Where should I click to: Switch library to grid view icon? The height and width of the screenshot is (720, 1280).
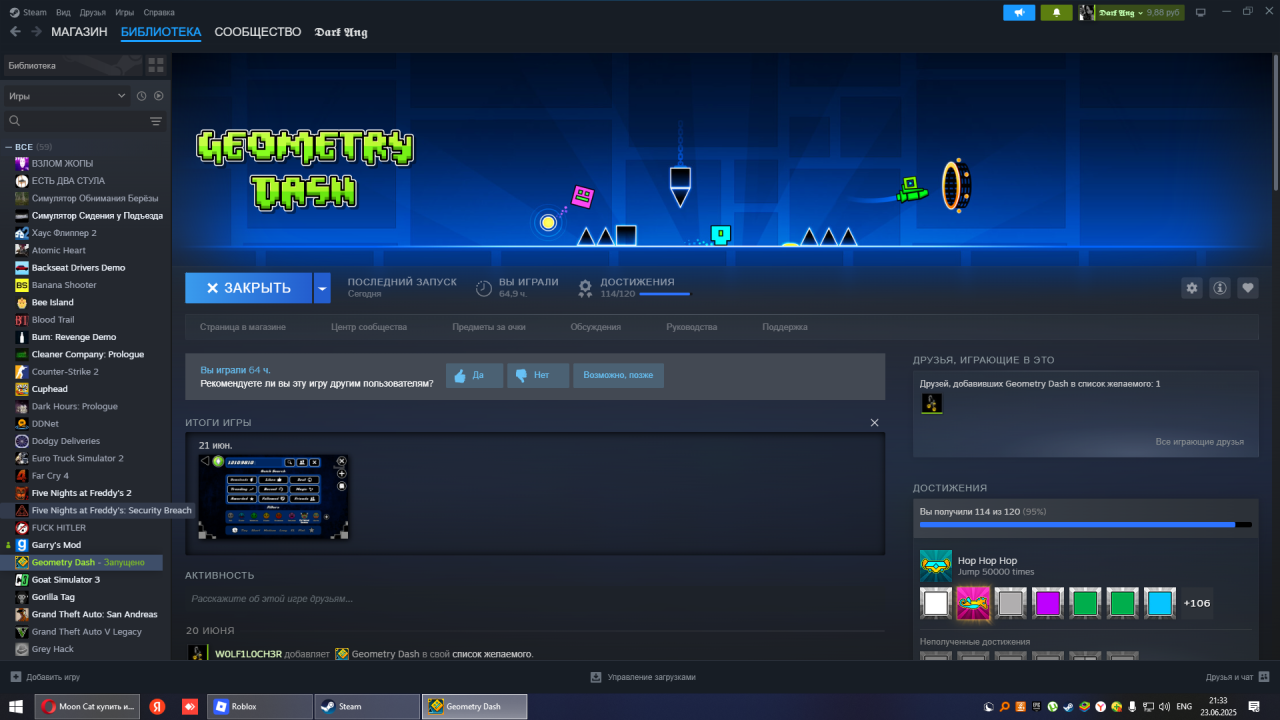pos(156,65)
